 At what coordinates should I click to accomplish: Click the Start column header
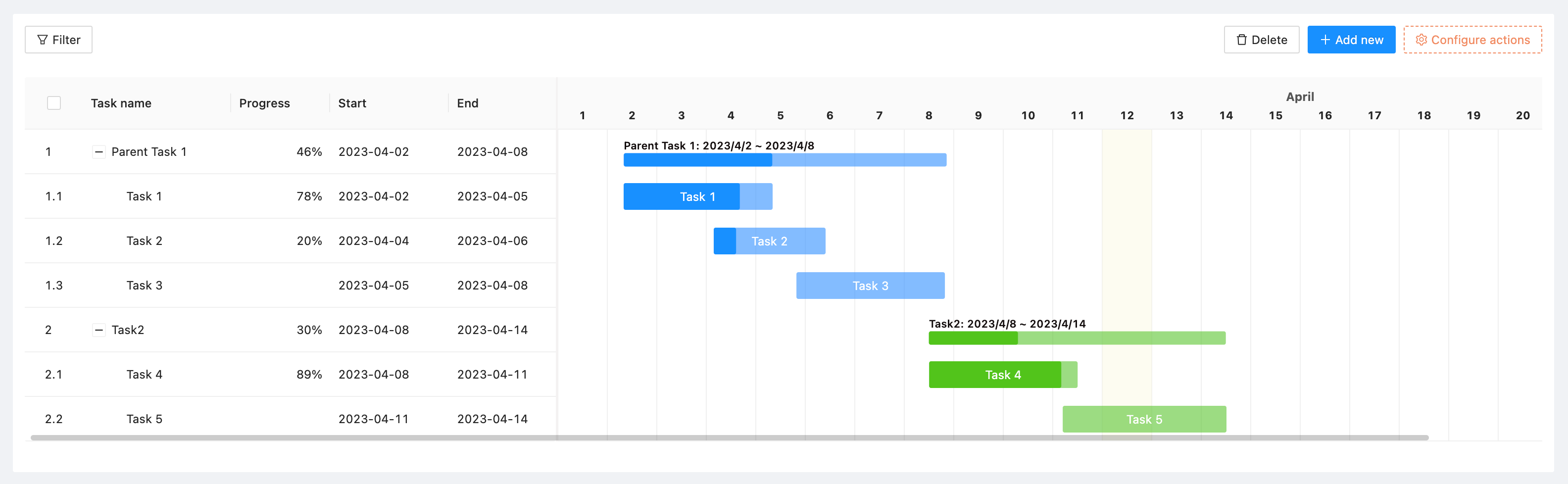(x=352, y=103)
